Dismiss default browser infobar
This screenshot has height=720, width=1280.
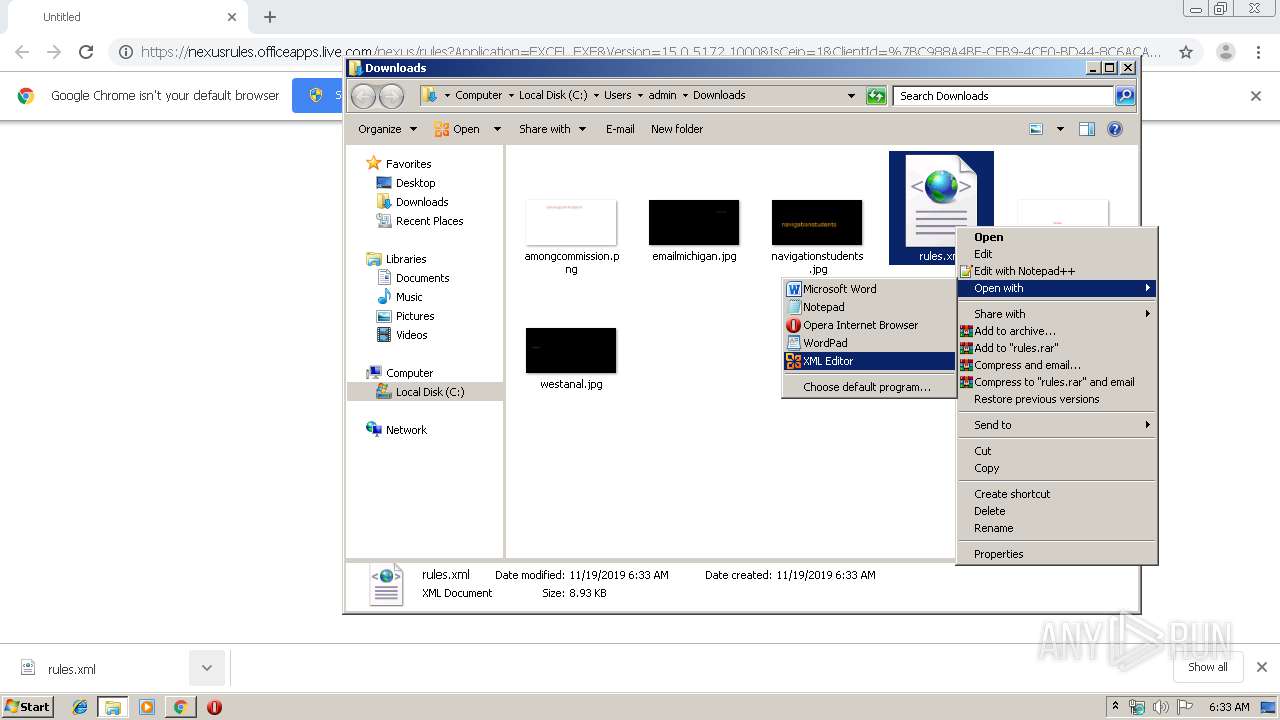click(x=1256, y=96)
